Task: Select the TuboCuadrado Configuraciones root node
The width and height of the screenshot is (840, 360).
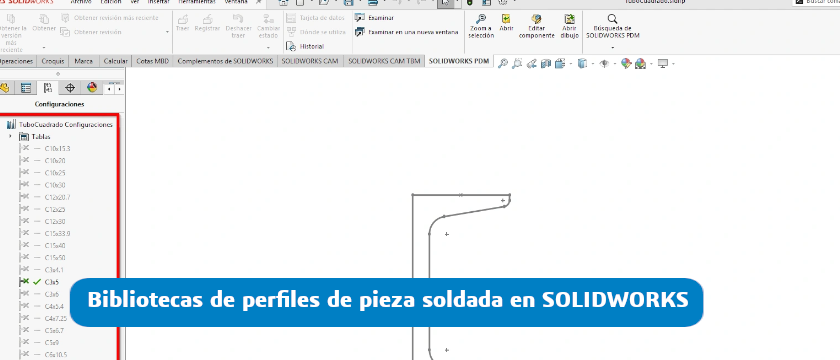Action: (60, 124)
